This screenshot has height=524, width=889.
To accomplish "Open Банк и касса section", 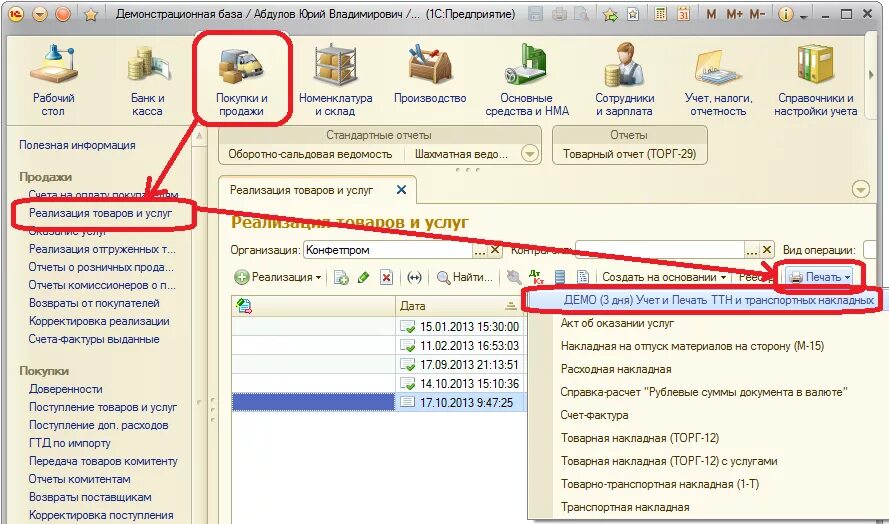I will [x=147, y=79].
